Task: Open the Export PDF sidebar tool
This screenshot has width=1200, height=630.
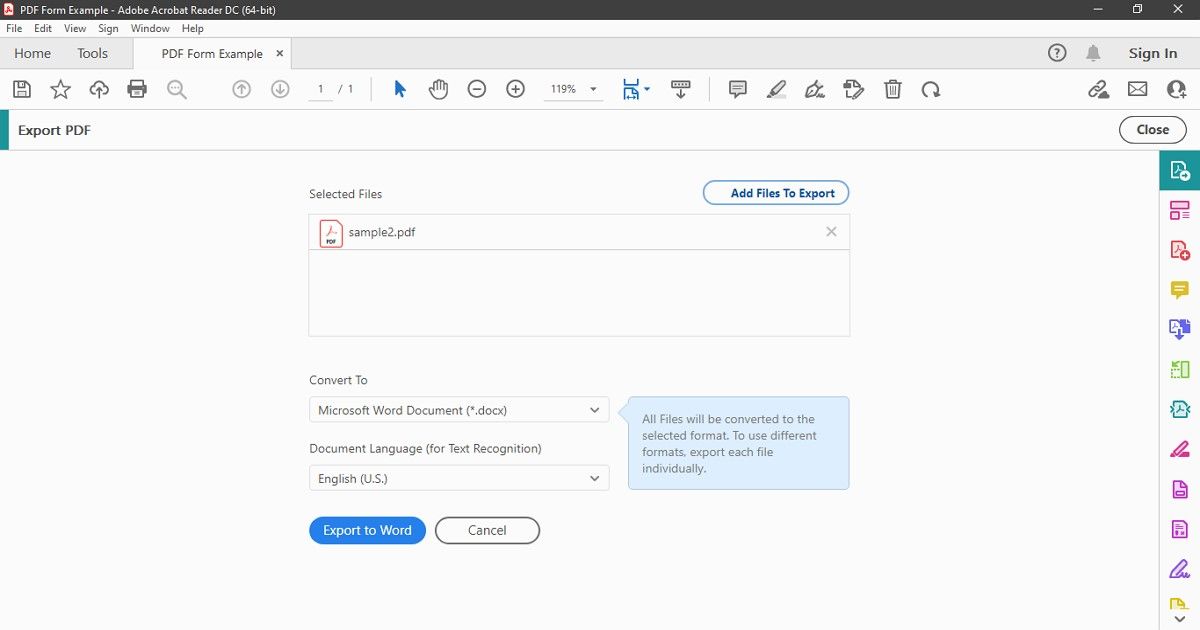Action: (1180, 170)
